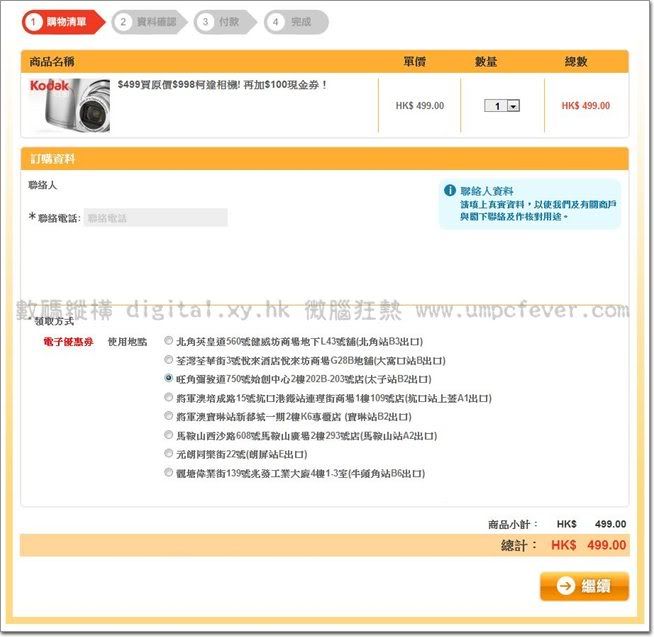Select the 北角英皇道560號 pickup location
The width and height of the screenshot is (654, 637).
tap(168, 341)
